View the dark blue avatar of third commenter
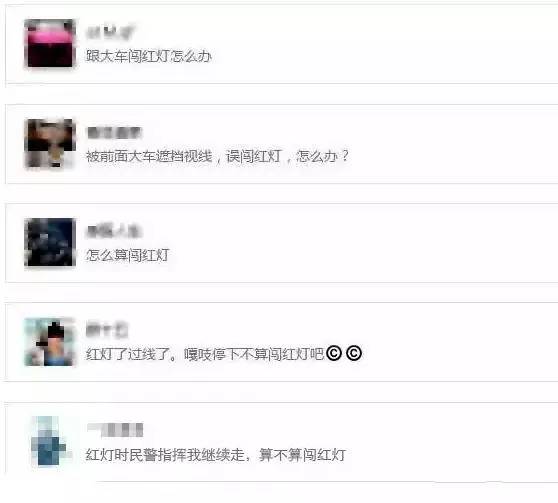The width and height of the screenshot is (558, 503). 50,242
